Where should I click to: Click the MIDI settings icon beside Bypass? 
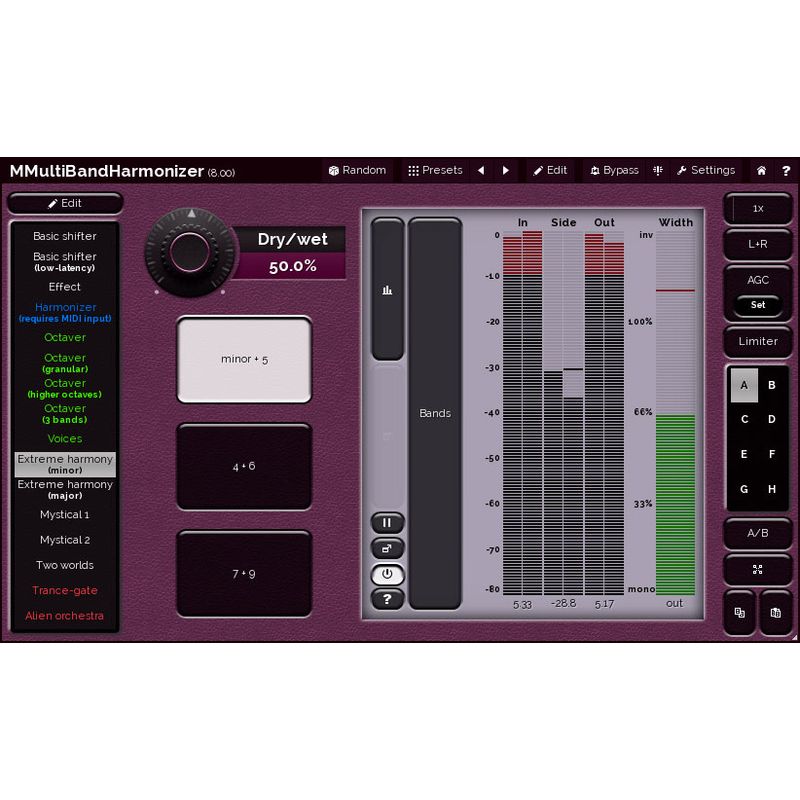click(658, 170)
